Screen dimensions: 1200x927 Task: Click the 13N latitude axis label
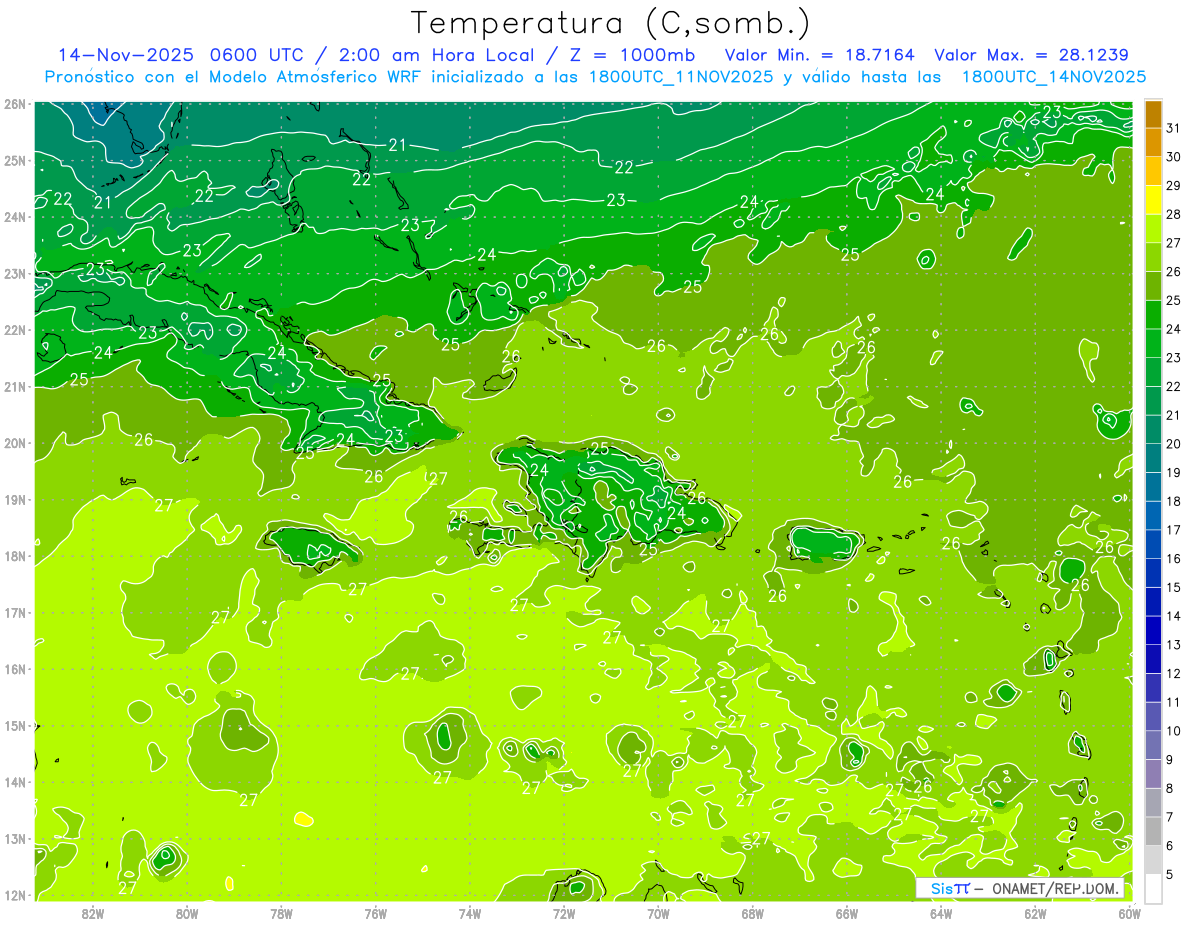(15, 838)
